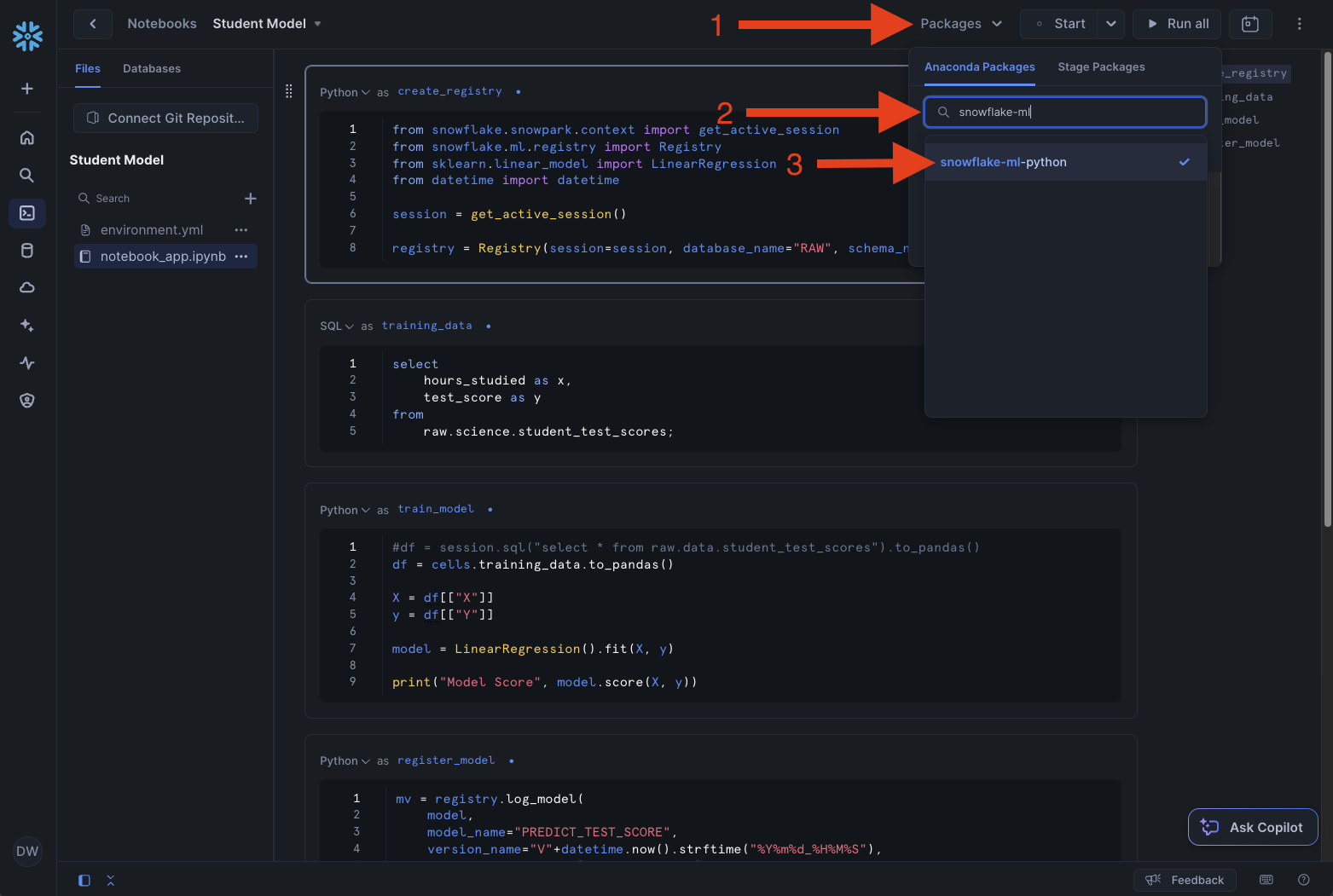Select snowflake-ml-python package result
The height and width of the screenshot is (896, 1333).
1065,162
